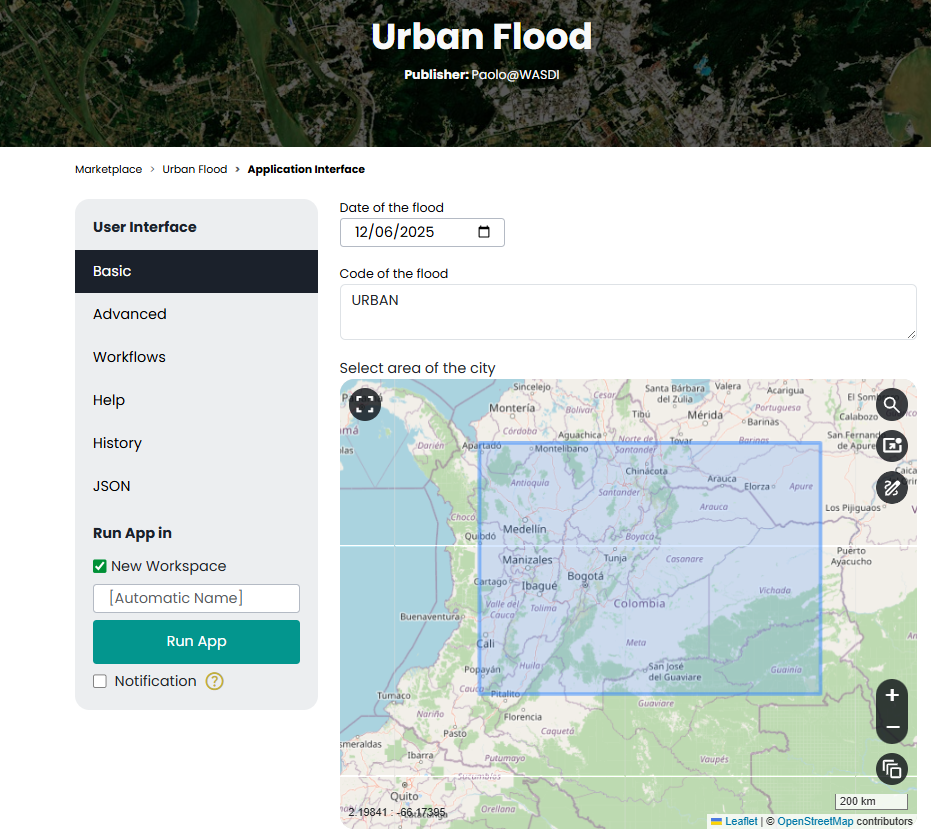This screenshot has height=839, width=931.
Task: Click the 'Medellín' label on the map
Action: click(x=525, y=529)
